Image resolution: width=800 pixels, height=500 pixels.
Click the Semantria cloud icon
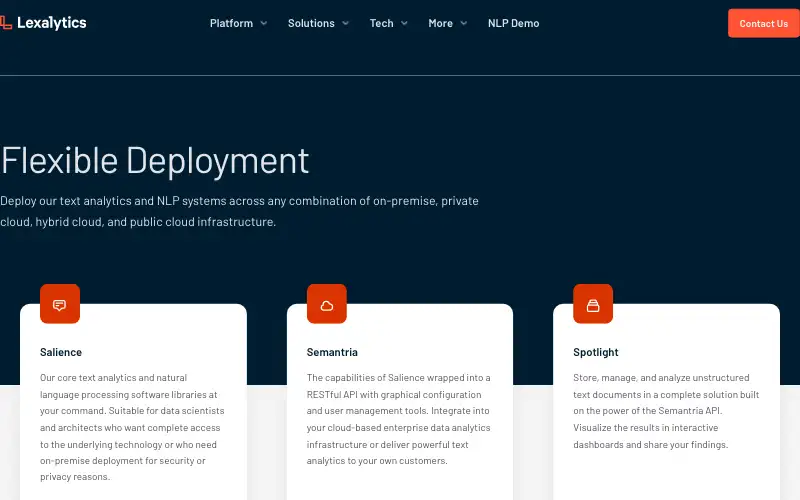pos(327,304)
